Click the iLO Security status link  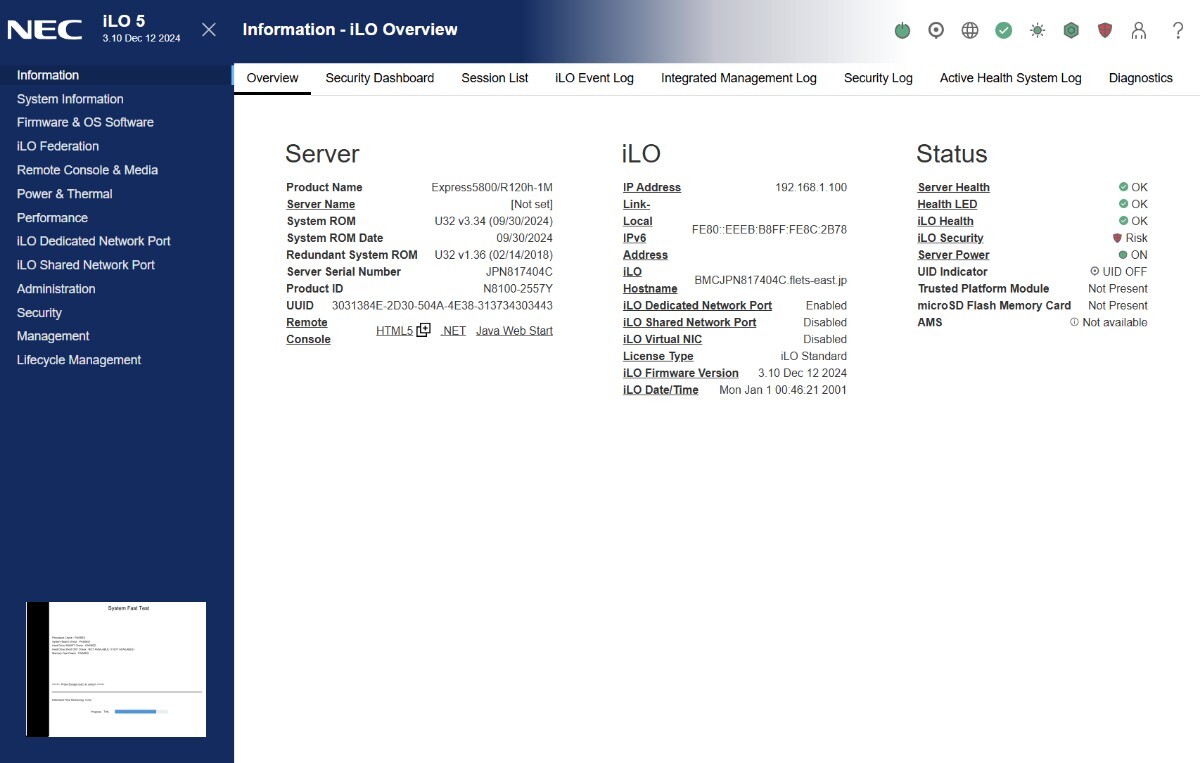pos(950,238)
